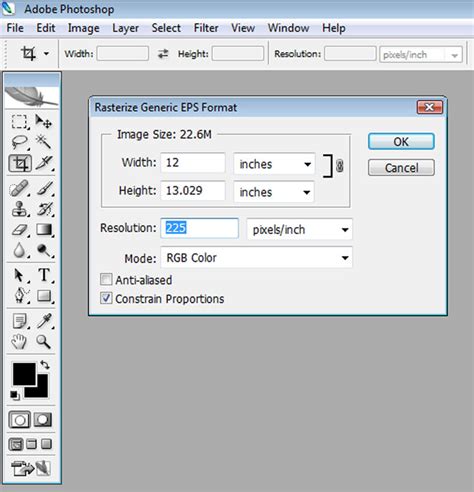Screen dimensions: 474x492
Task: Click the dialog Width field showing 12
Action: tap(193, 163)
